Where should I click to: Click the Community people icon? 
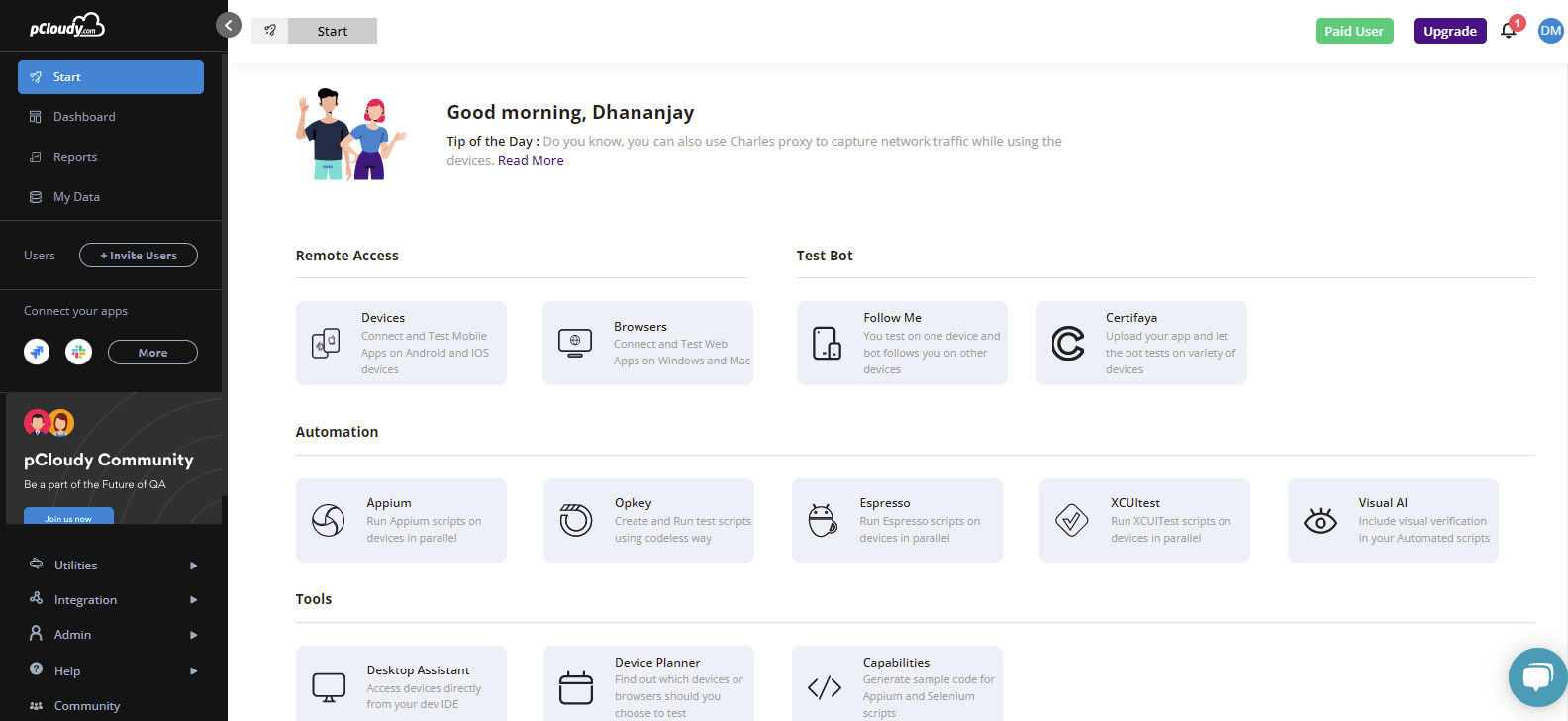pos(36,706)
